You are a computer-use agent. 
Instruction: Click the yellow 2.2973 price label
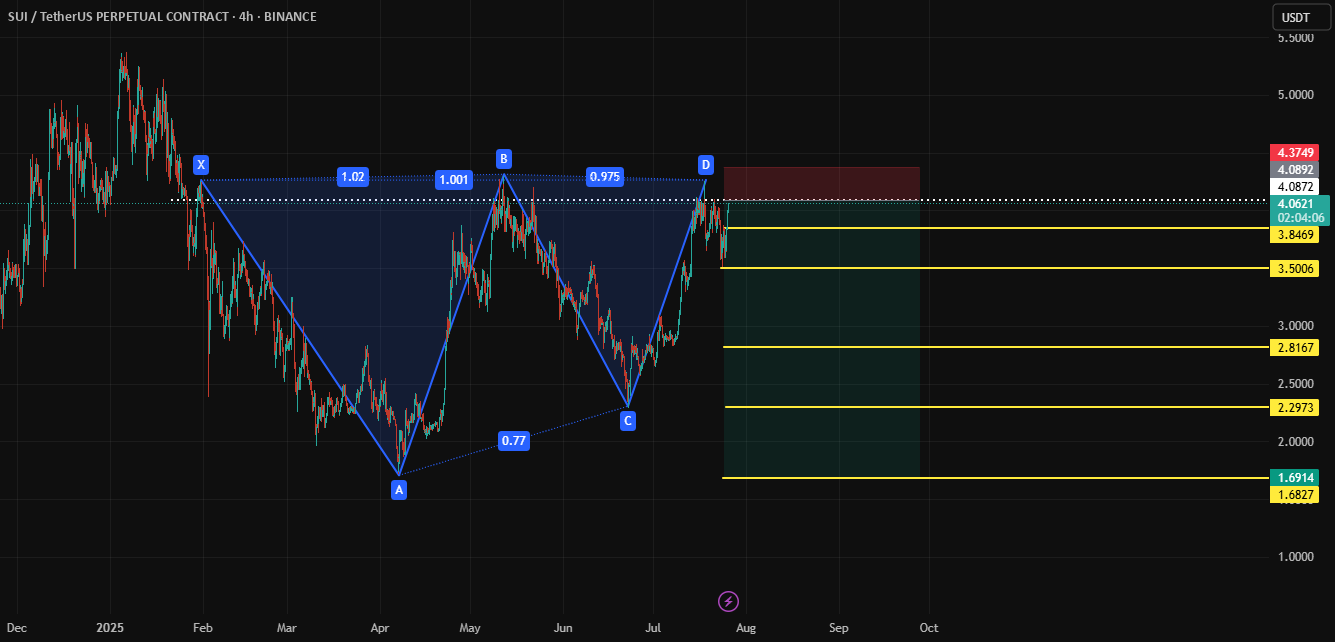pos(1294,408)
